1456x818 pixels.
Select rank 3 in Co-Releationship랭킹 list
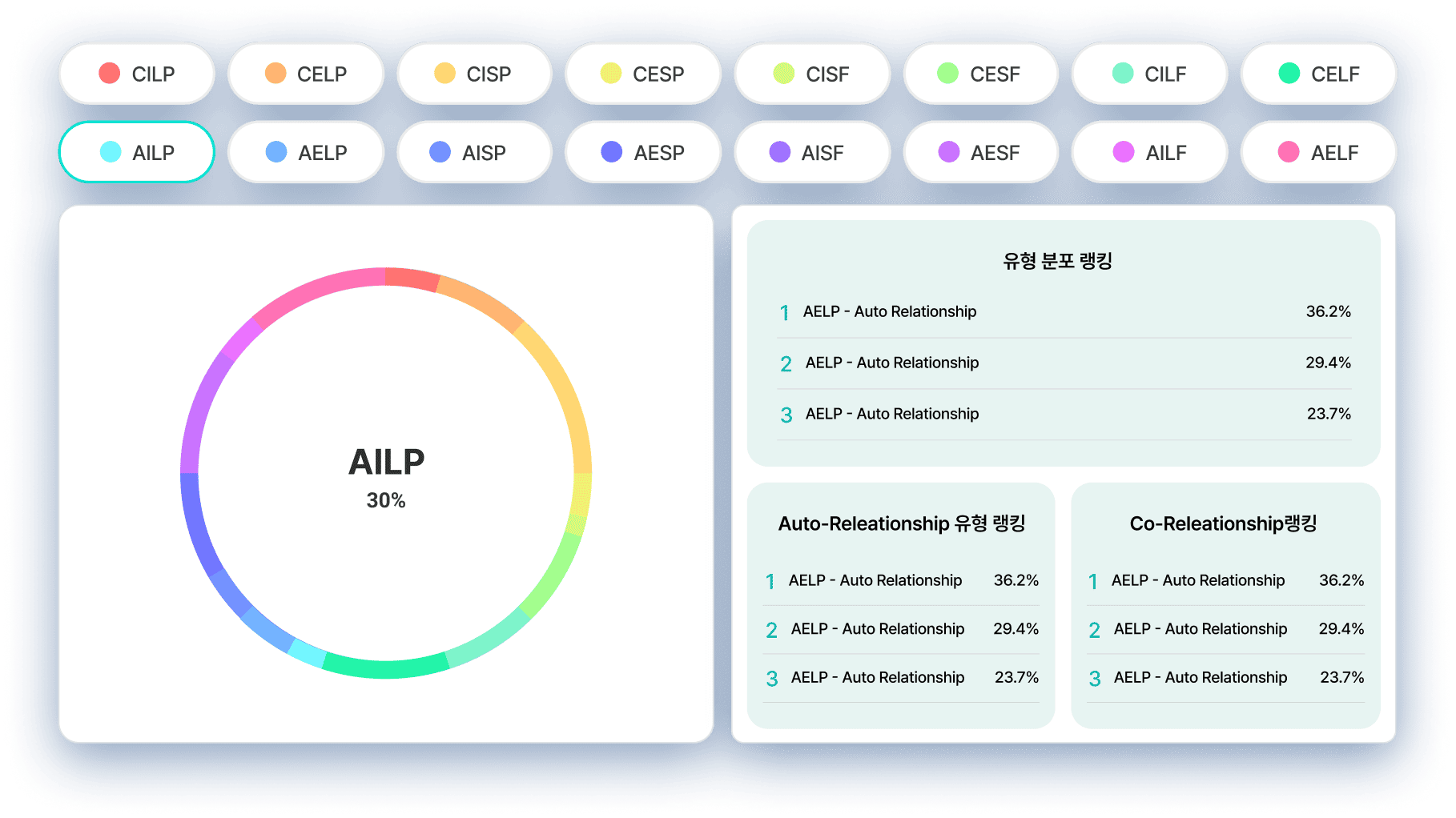pyautogui.click(x=1225, y=678)
